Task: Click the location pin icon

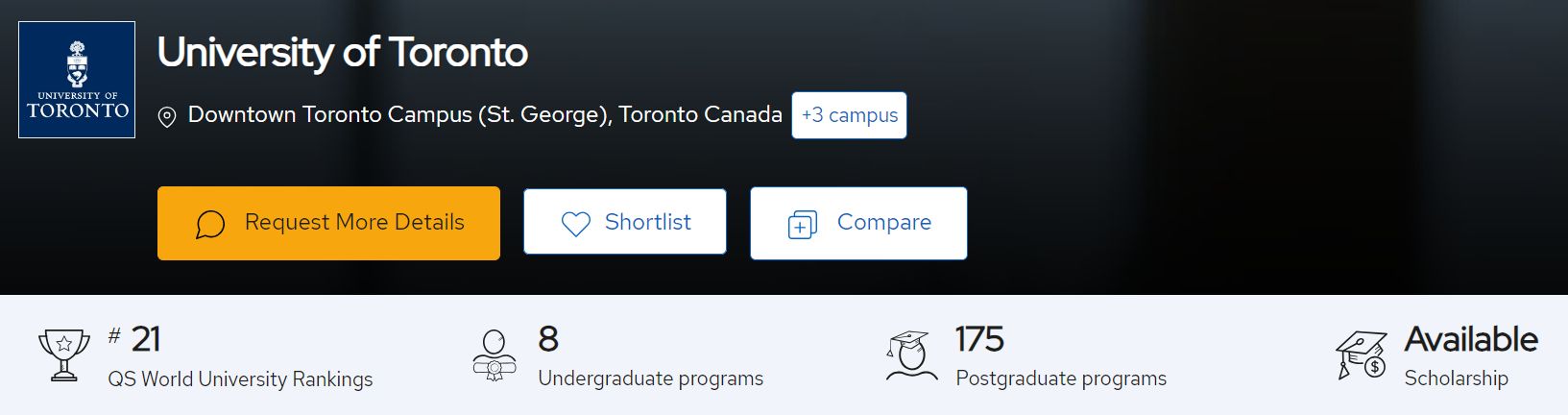Action: coord(167,117)
